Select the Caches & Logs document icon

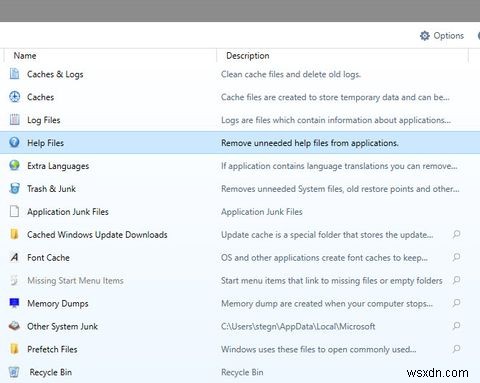click(x=14, y=74)
